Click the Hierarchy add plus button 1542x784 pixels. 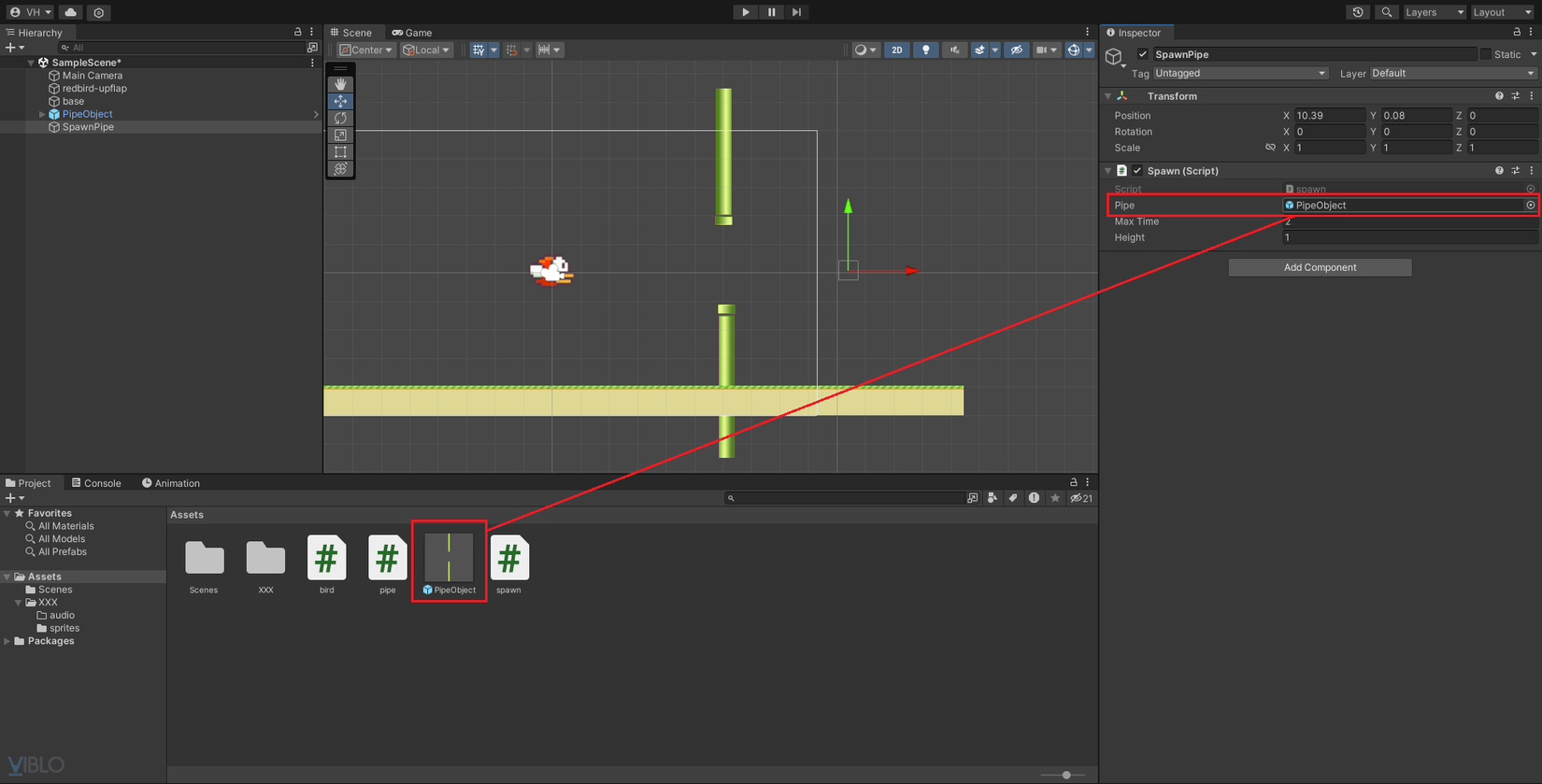tap(11, 48)
